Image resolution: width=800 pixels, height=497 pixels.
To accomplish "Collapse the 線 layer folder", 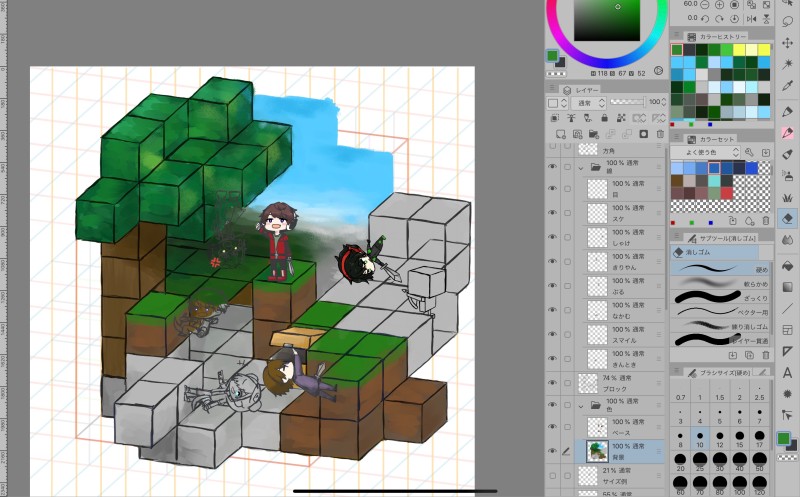I will tap(581, 167).
